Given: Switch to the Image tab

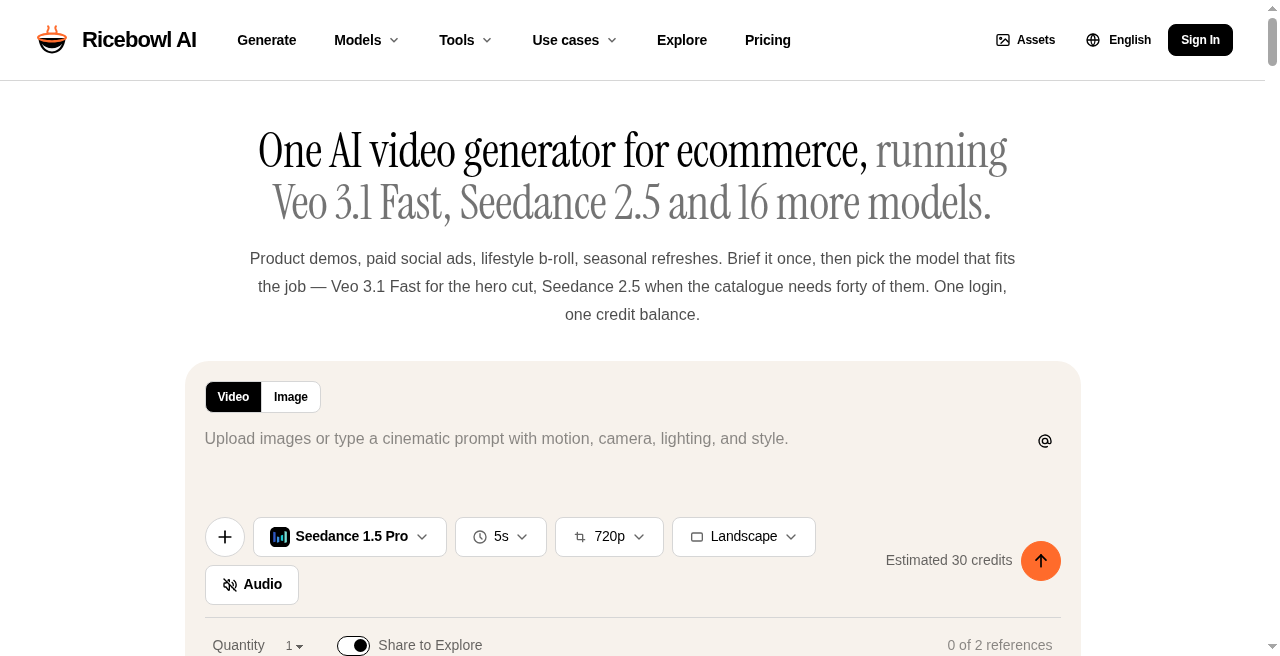Looking at the screenshot, I should [291, 397].
